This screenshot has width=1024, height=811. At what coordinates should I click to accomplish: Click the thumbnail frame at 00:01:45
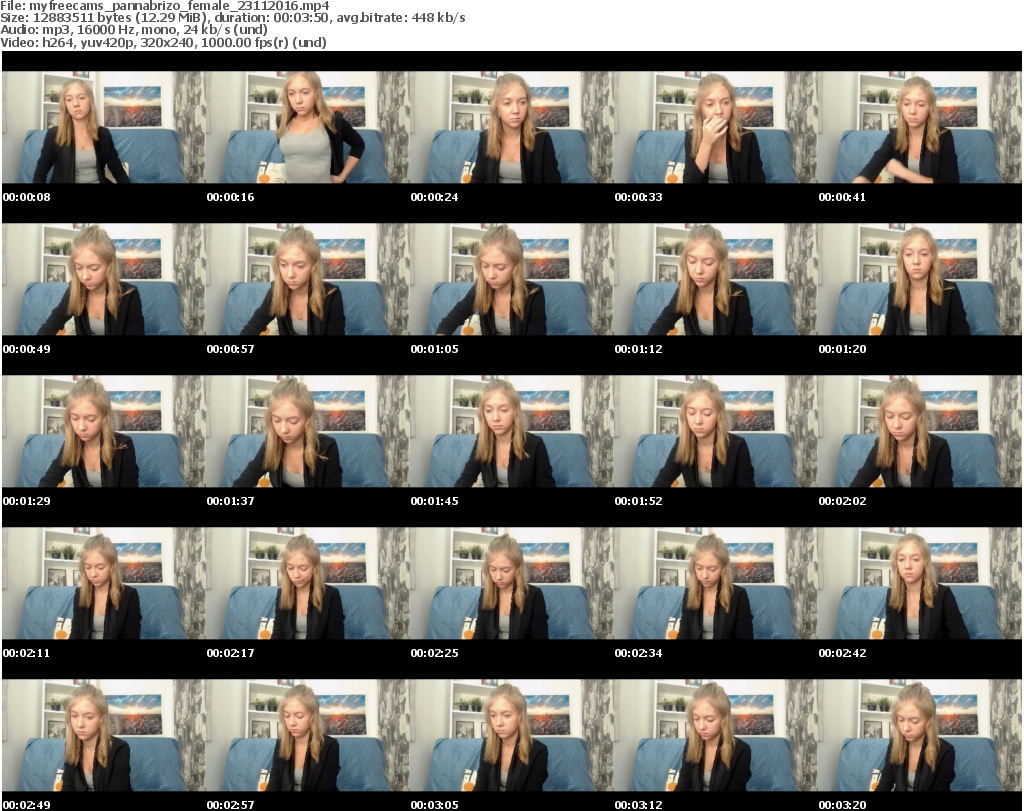512,432
